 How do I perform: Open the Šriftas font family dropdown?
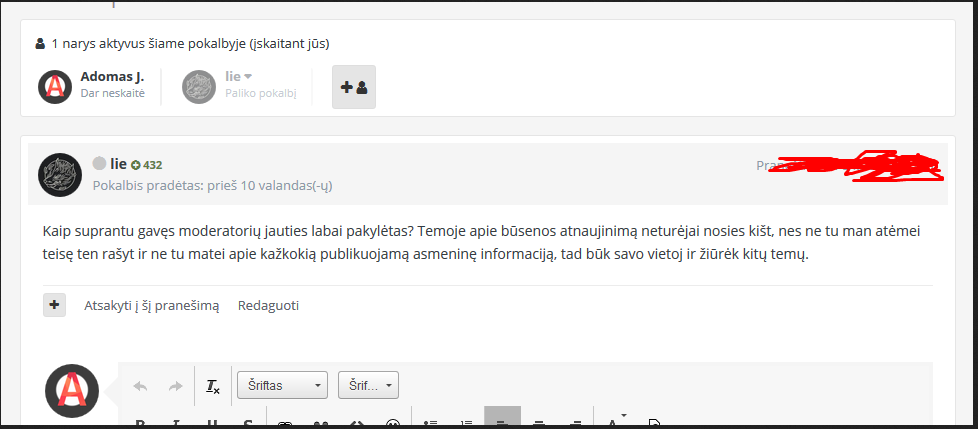coord(283,385)
